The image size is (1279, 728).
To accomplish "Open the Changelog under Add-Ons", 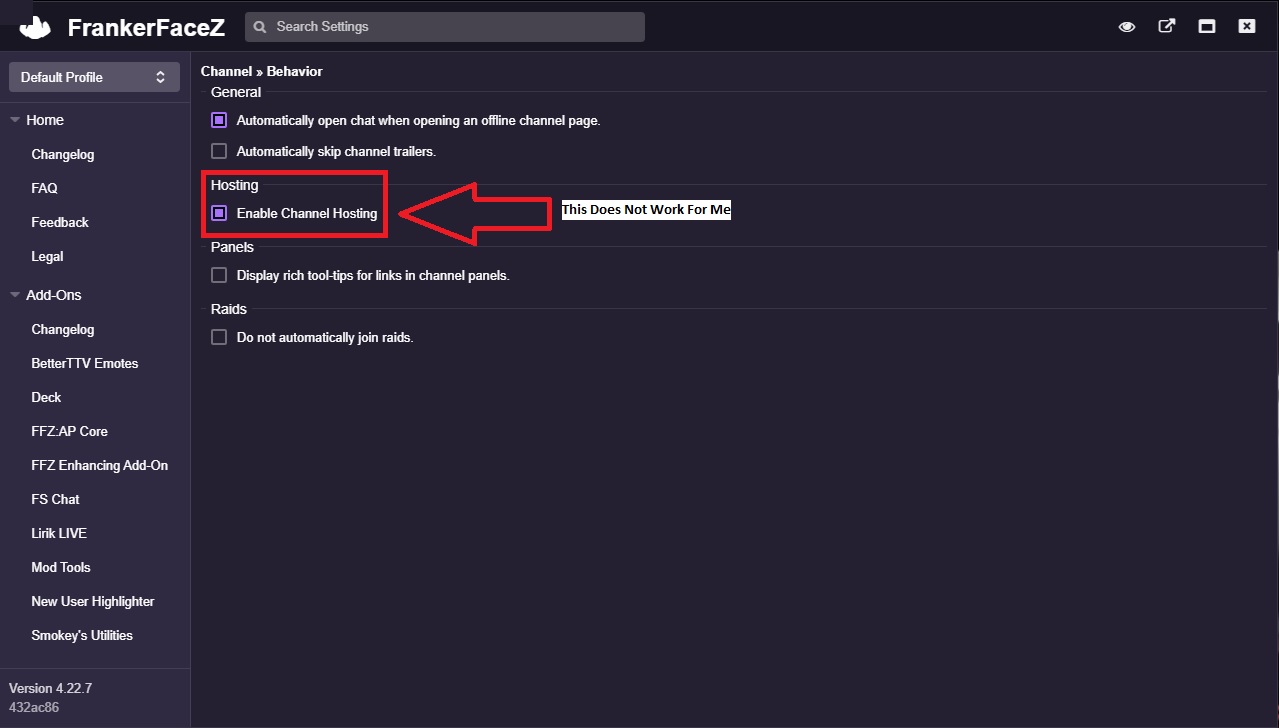I will pos(63,329).
